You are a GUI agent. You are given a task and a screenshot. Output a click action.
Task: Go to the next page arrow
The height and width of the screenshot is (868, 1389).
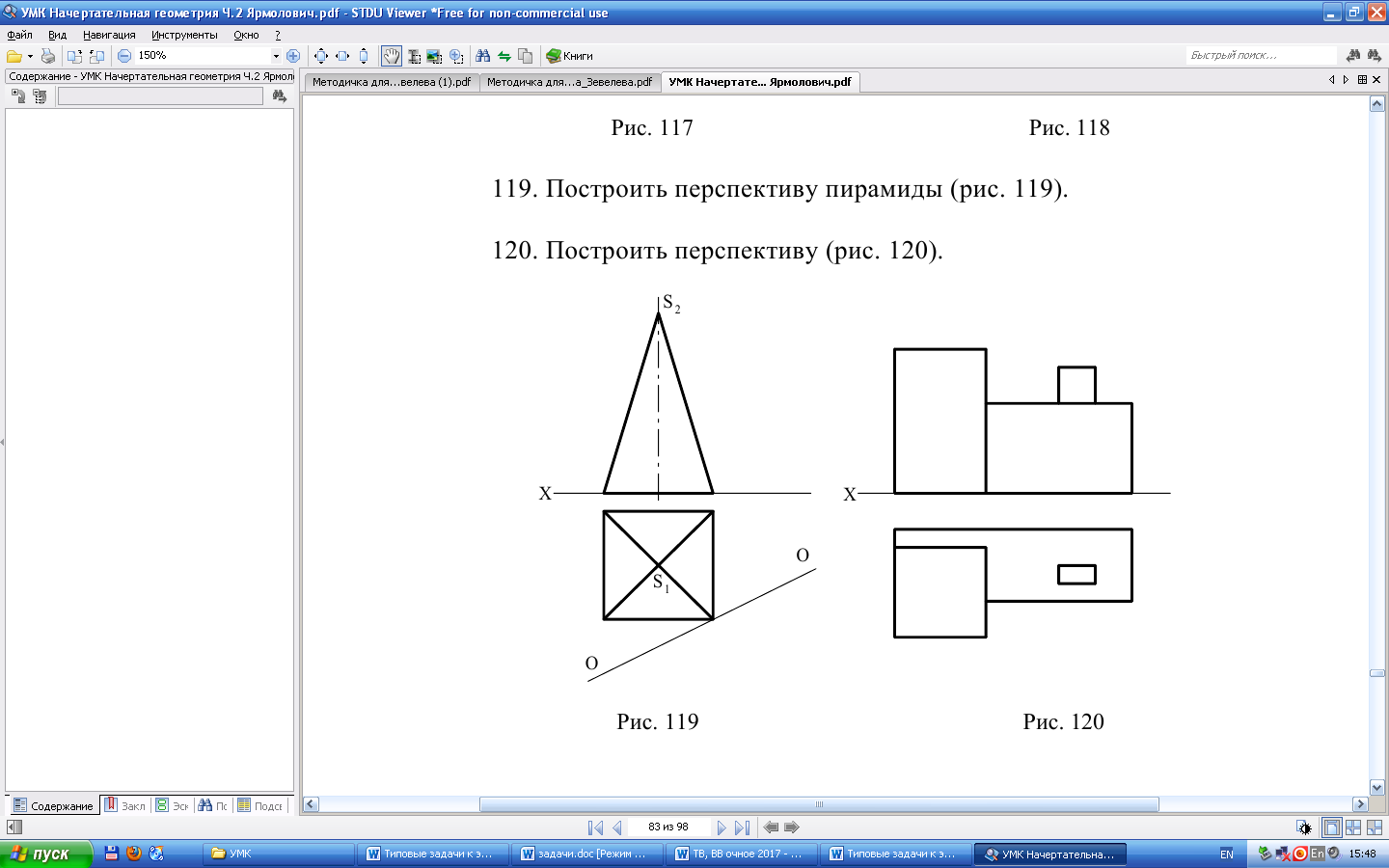(x=721, y=827)
